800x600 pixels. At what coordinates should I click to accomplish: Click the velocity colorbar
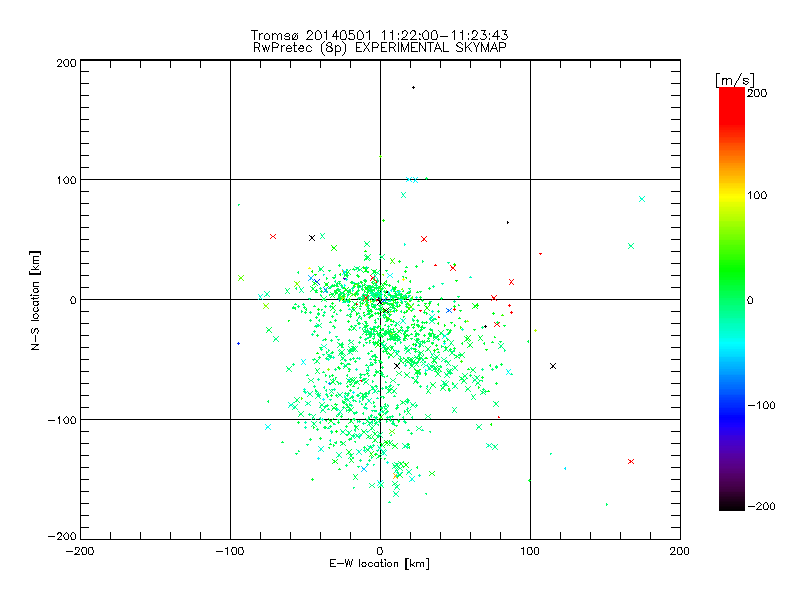732,298
